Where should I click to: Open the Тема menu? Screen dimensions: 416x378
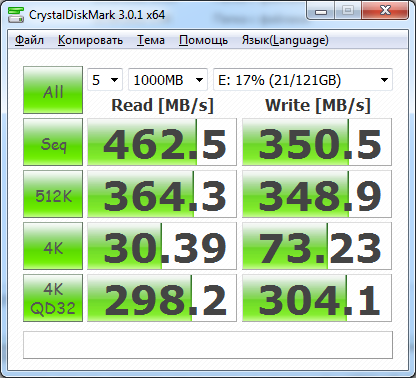151,40
